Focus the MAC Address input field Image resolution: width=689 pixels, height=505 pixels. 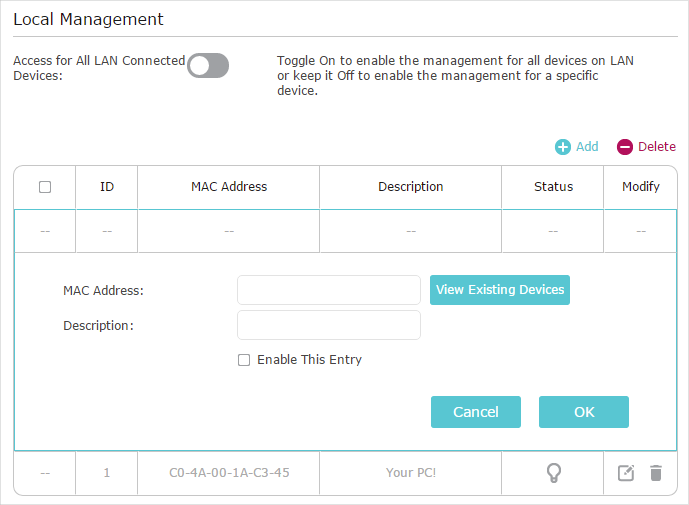coord(329,290)
